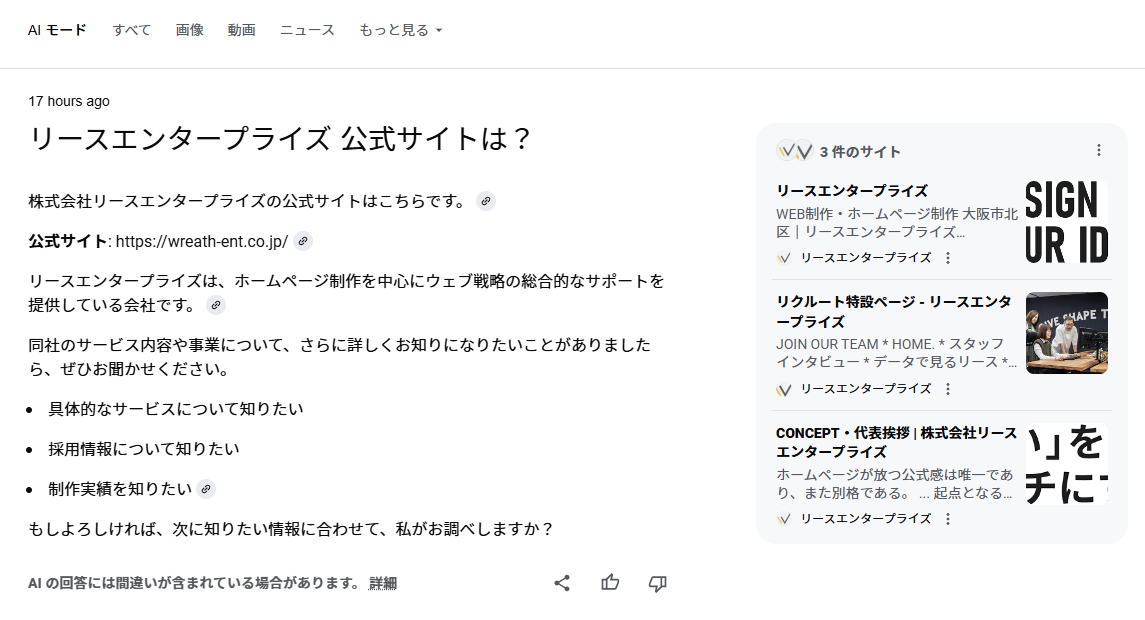Viewport: 1145px width, 620px height.
Task: Switch to the 画像 tab
Action: tap(190, 30)
